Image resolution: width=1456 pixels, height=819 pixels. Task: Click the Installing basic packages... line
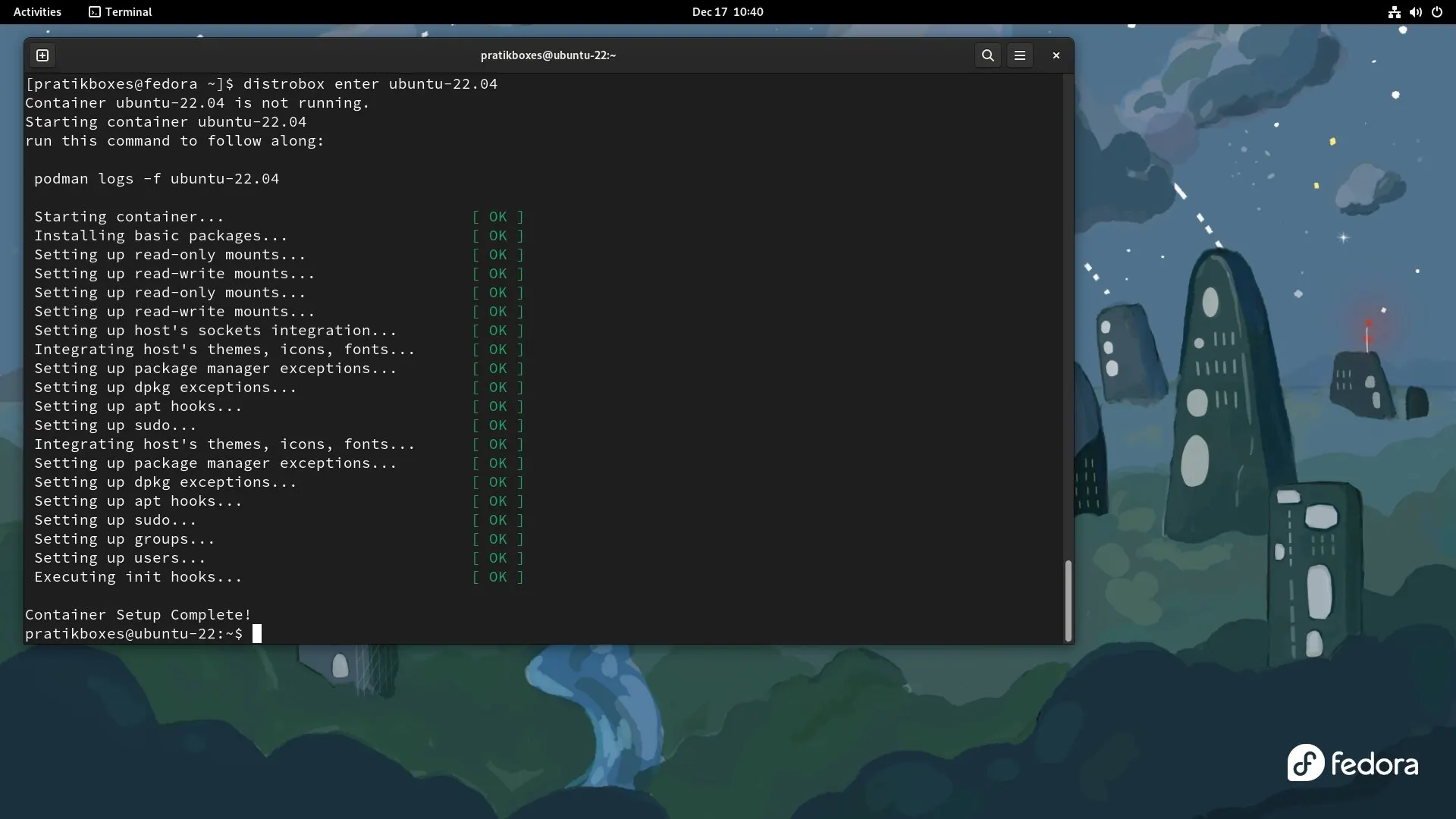[x=161, y=236]
